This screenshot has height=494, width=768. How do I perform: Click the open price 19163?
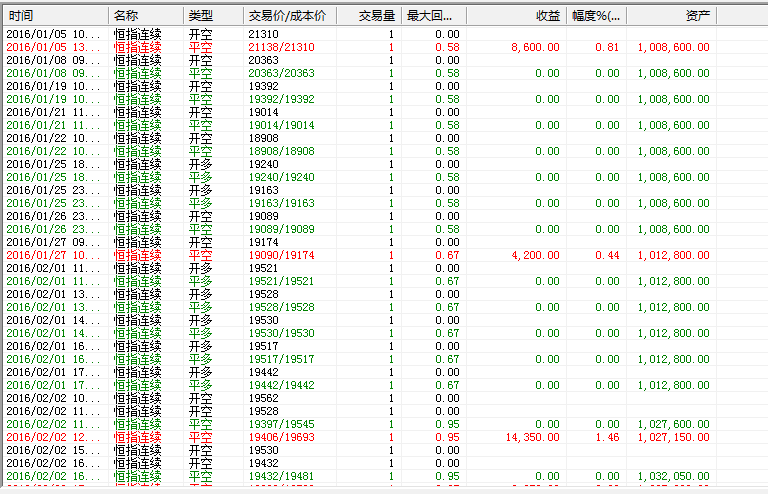point(264,190)
